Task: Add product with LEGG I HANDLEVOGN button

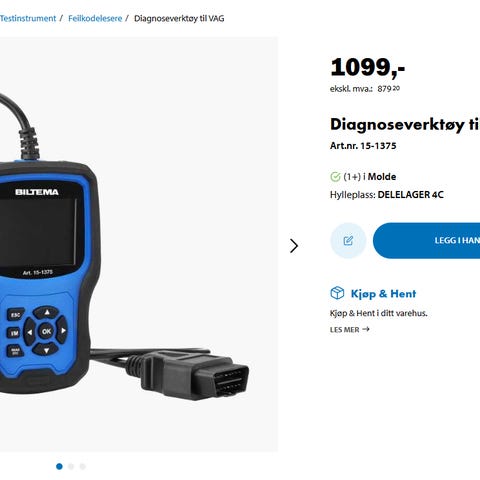Action: tap(426, 240)
